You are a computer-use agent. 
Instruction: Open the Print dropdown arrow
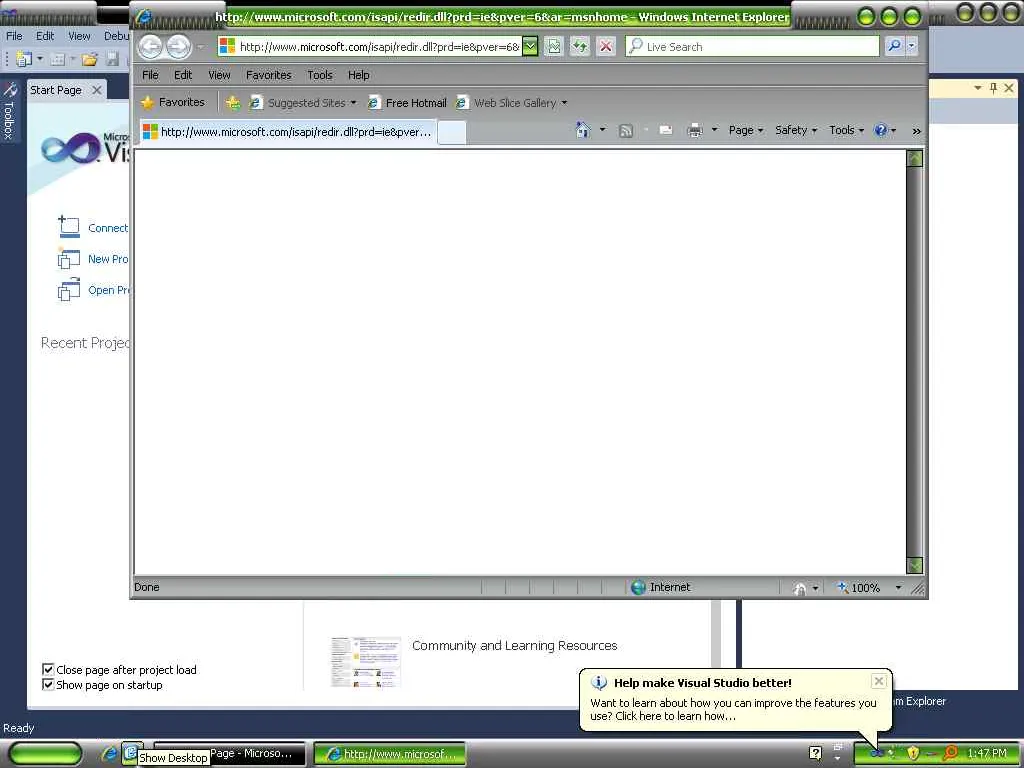click(x=714, y=130)
